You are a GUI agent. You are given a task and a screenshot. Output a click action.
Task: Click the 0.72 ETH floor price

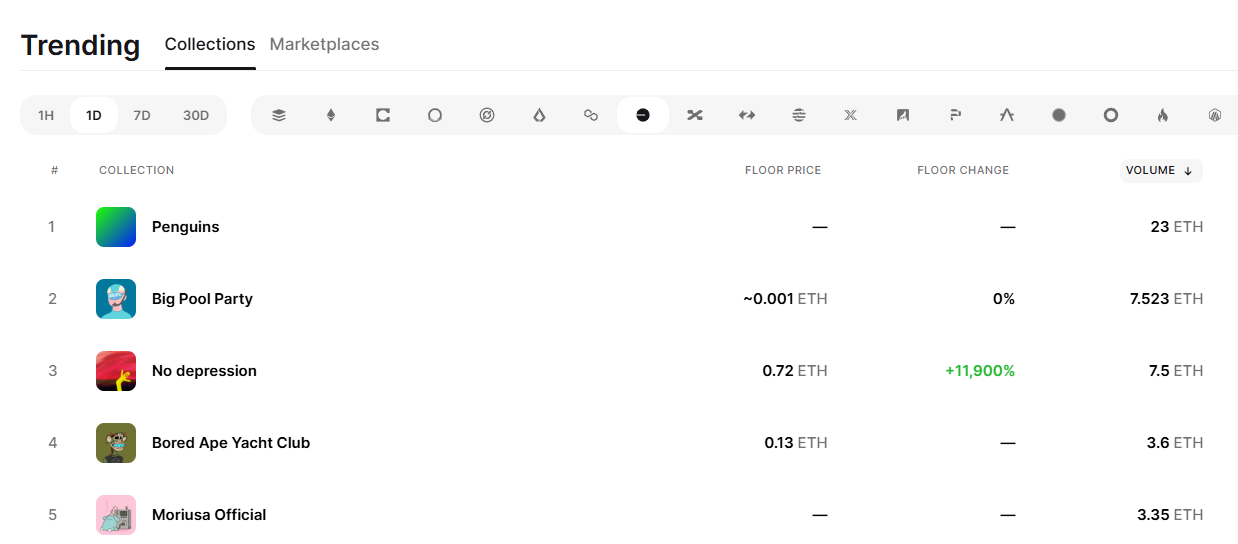(x=795, y=371)
